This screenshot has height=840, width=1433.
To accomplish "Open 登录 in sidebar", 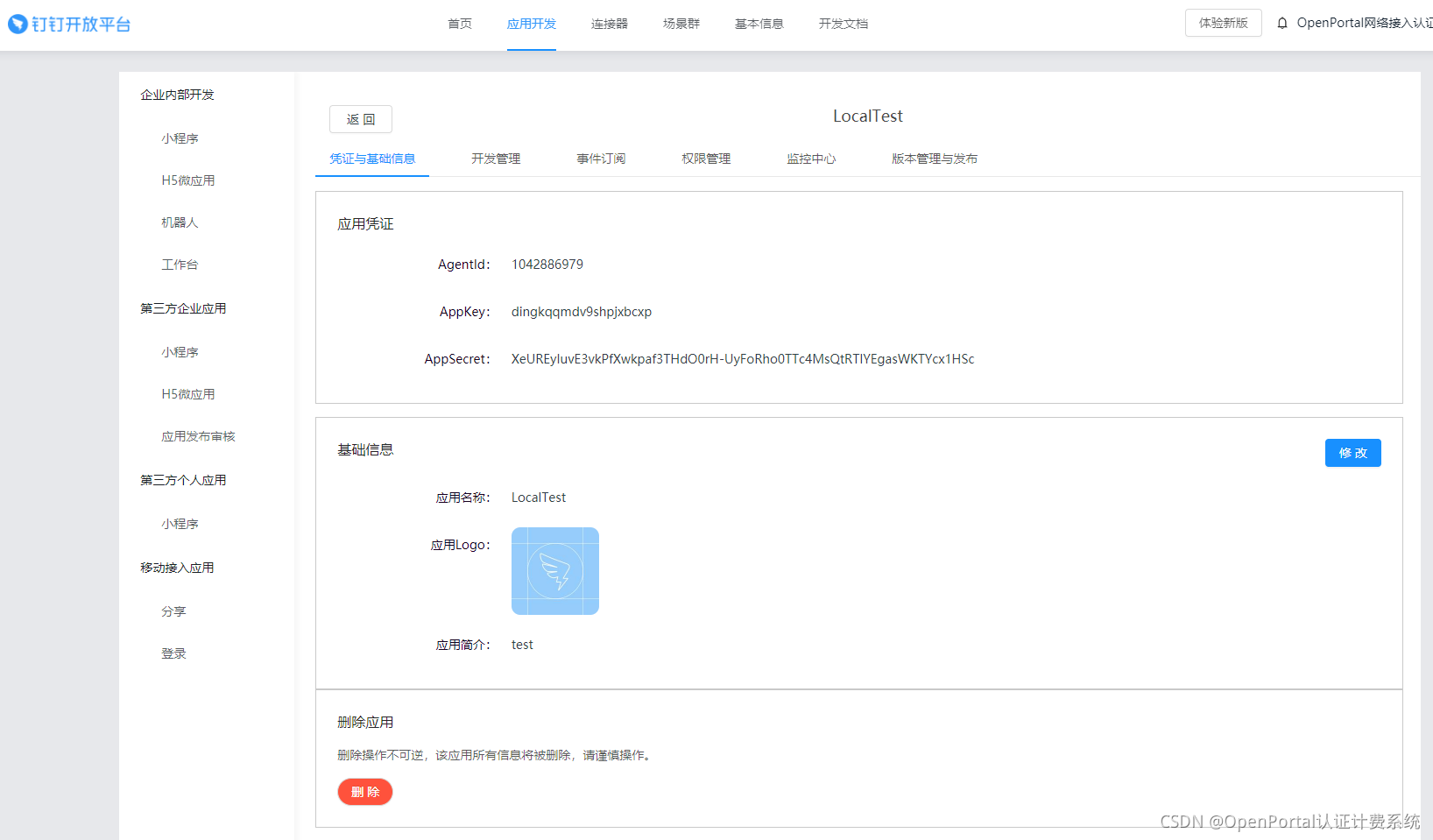I will click(173, 653).
